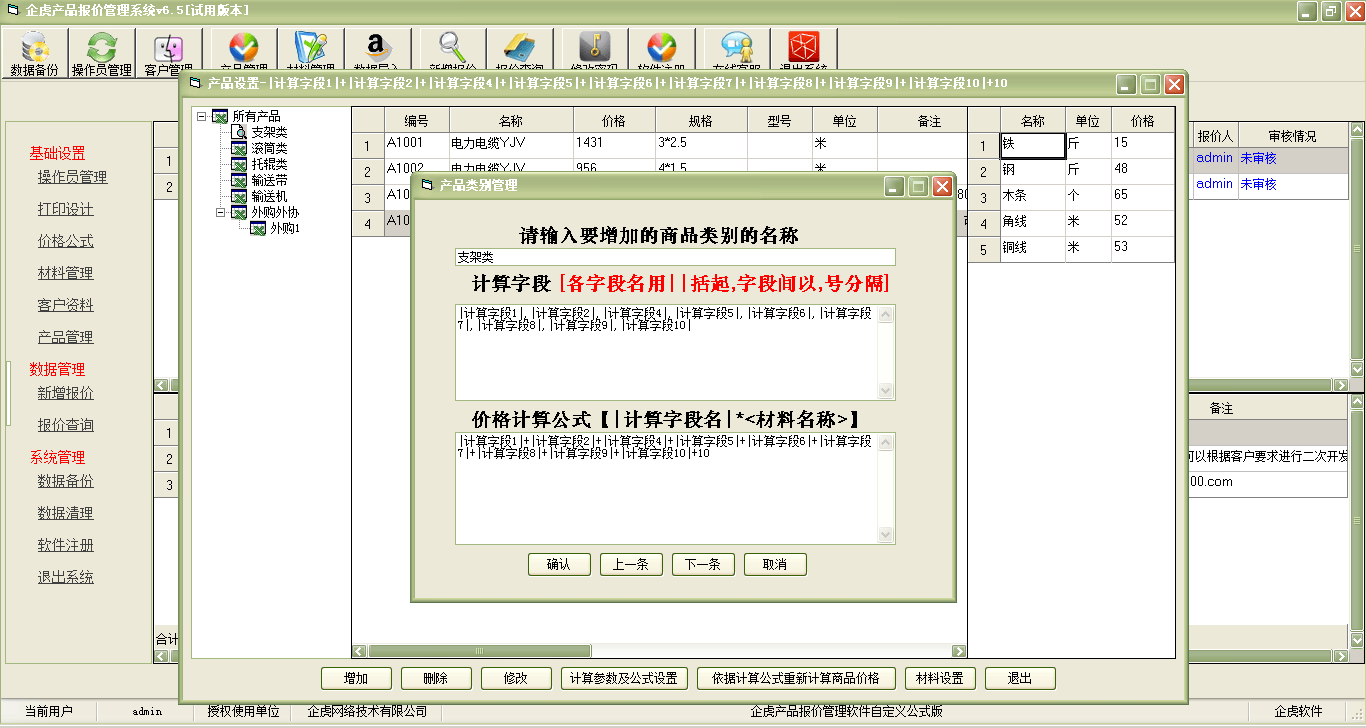Open the 数据备份 backup tool
The image size is (1366, 728).
(x=35, y=50)
